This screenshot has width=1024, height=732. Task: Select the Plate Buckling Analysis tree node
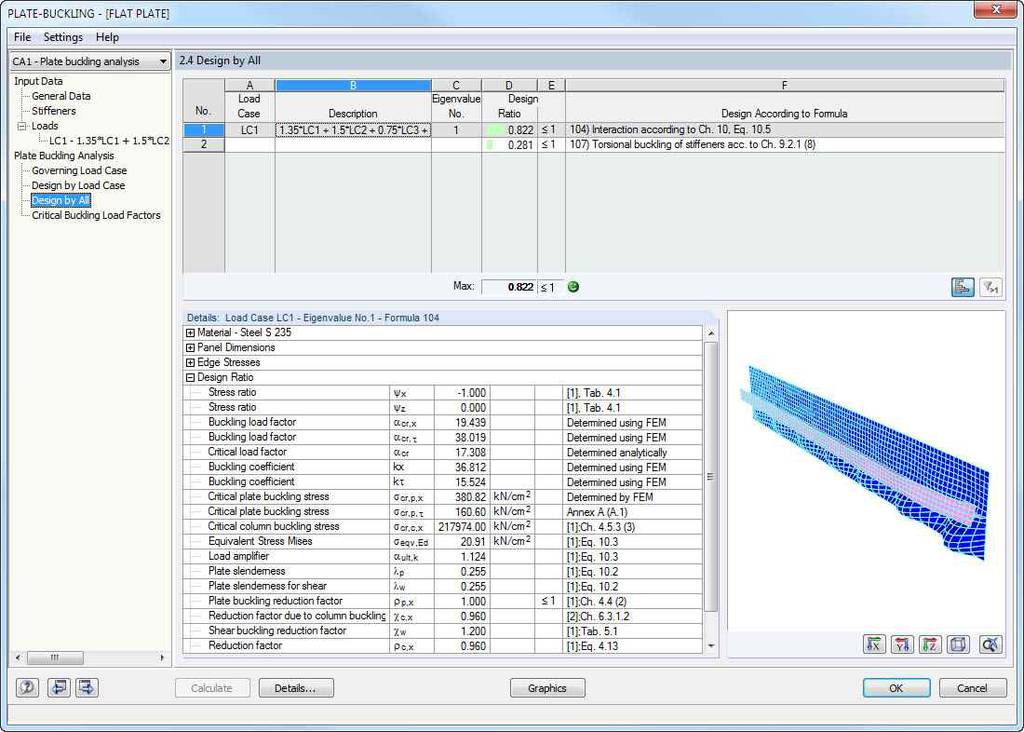click(64, 155)
